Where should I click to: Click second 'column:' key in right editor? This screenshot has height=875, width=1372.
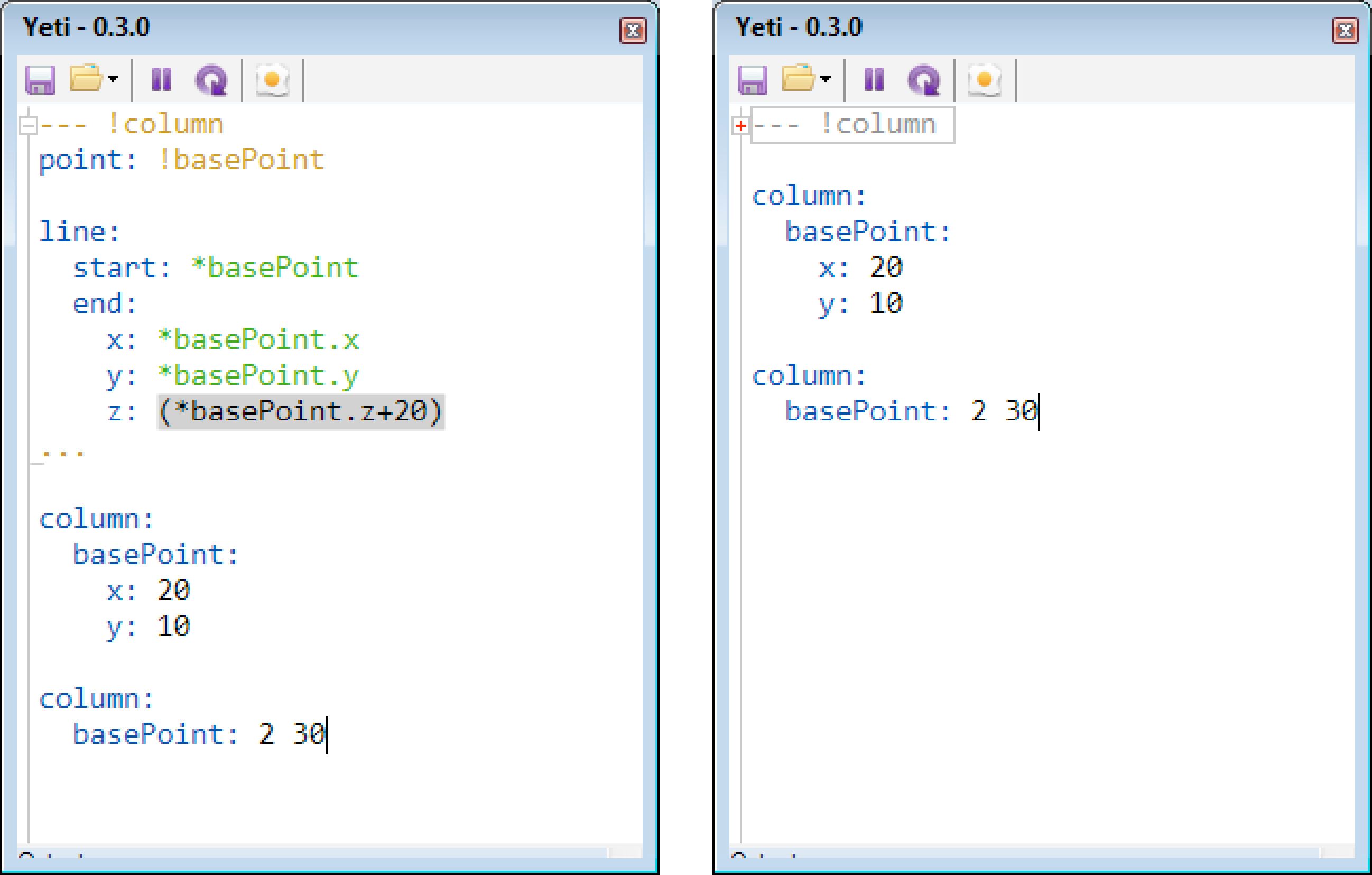809,376
